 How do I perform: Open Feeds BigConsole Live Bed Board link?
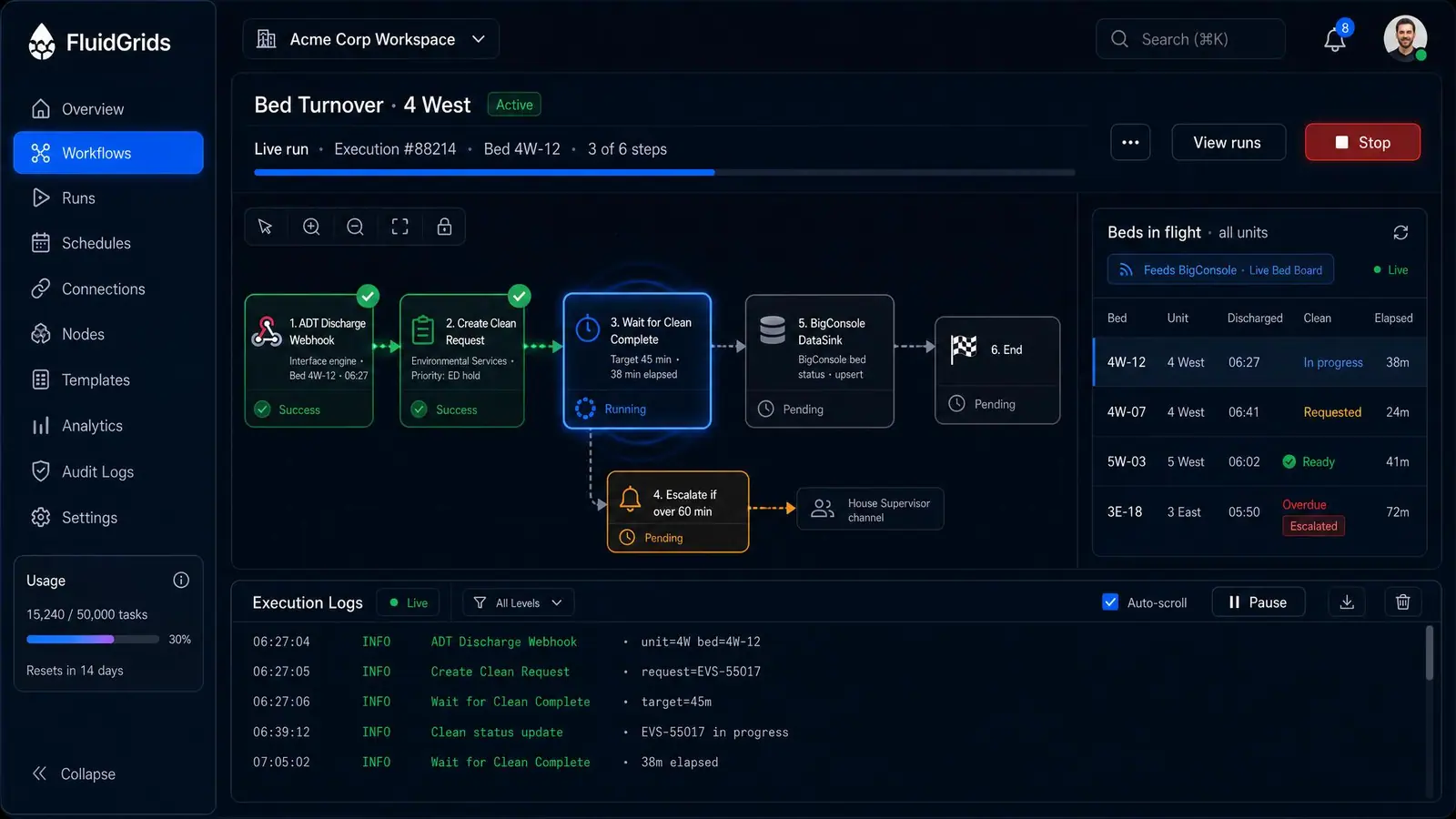coord(1220,270)
